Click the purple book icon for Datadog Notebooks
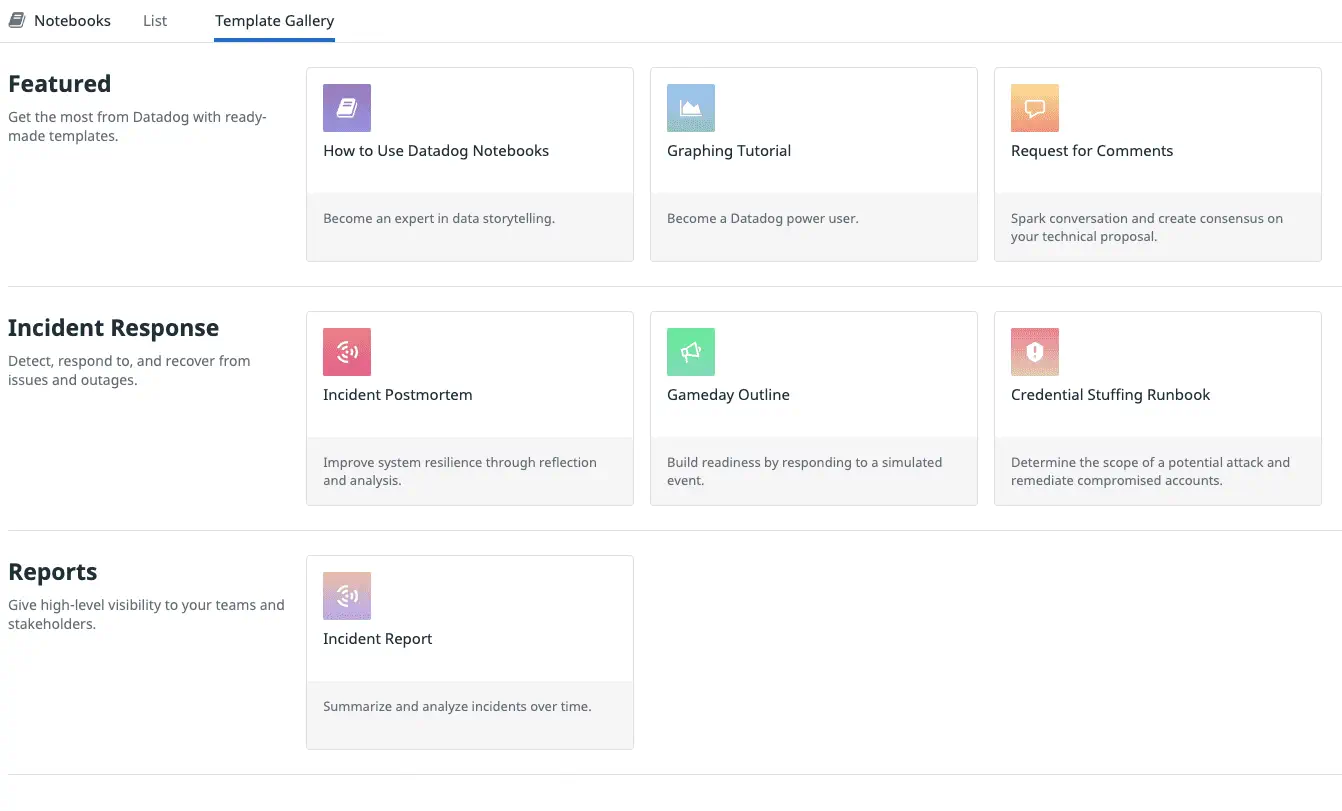Image resolution: width=1342 pixels, height=811 pixels. [x=347, y=108]
